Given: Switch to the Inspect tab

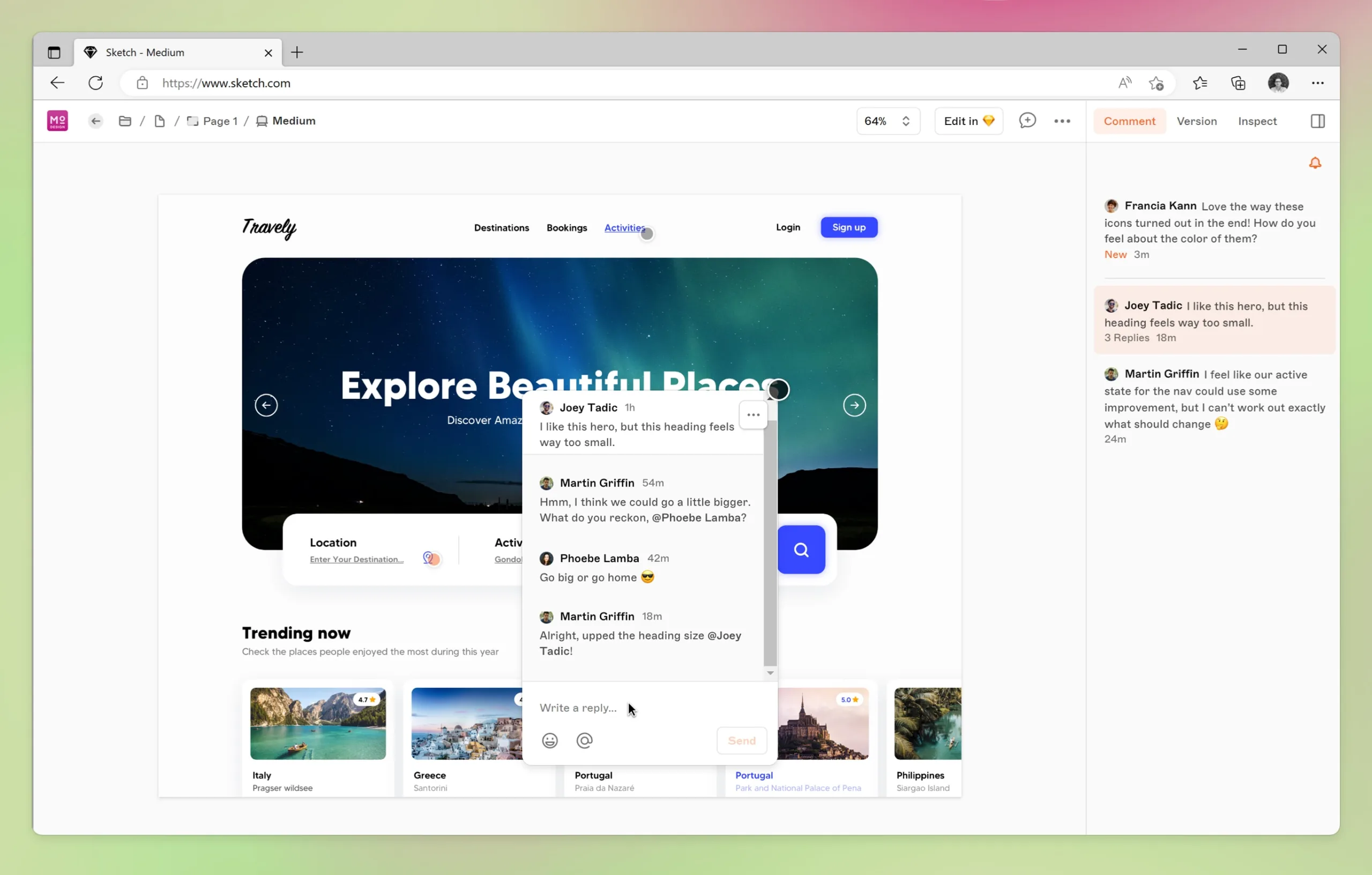Looking at the screenshot, I should tap(1257, 121).
